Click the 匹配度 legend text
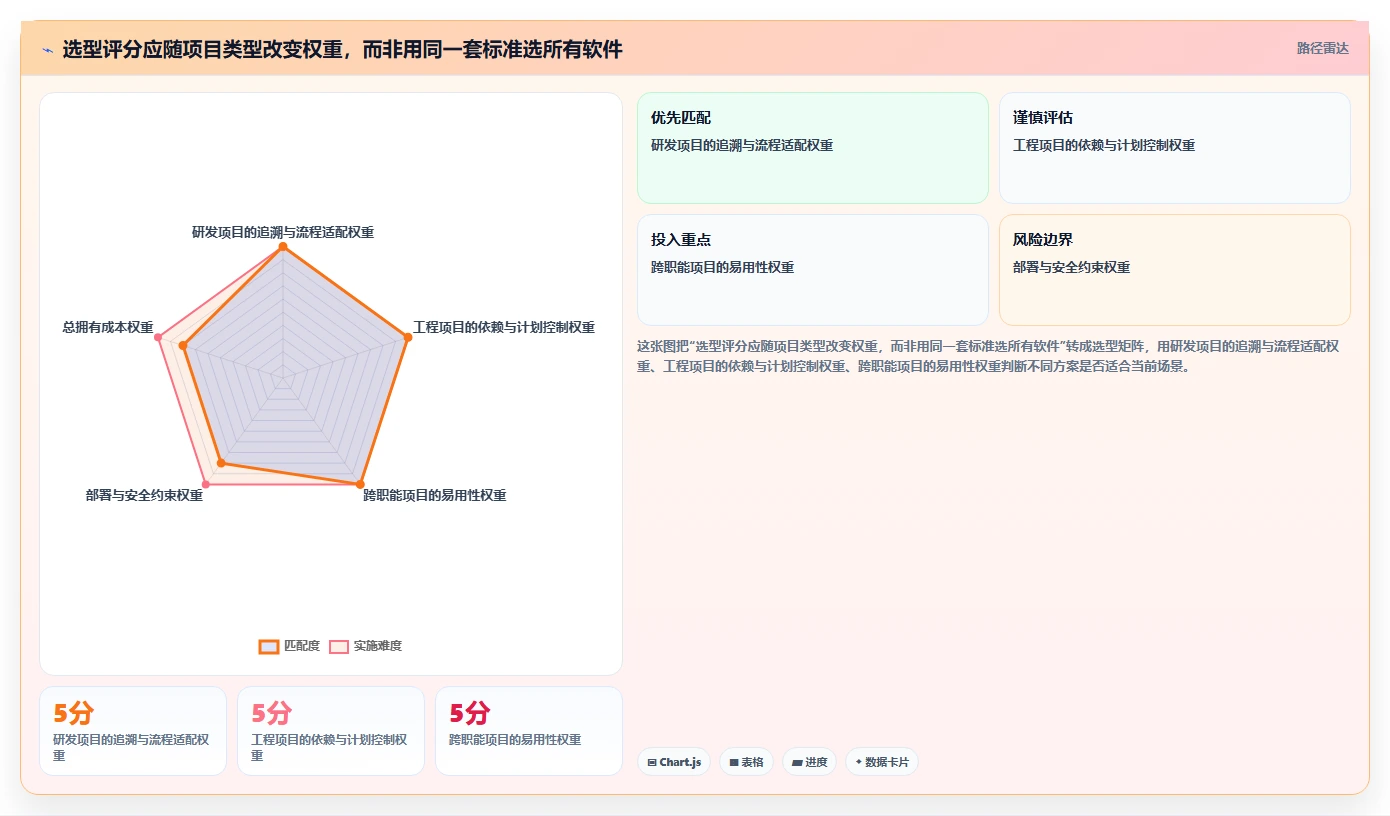This screenshot has width=1390, height=816. (x=302, y=646)
